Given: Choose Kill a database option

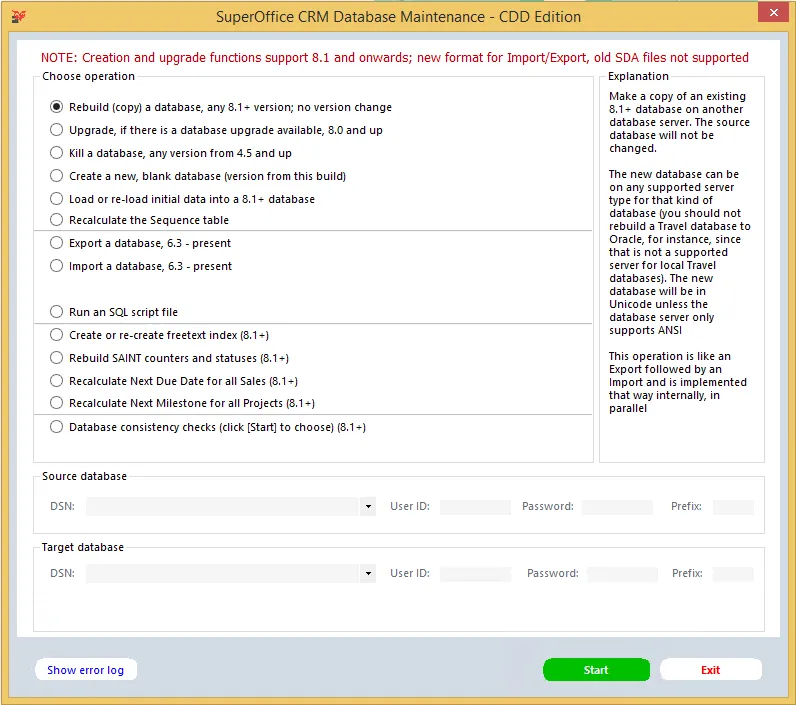Looking at the screenshot, I should tap(57, 153).
